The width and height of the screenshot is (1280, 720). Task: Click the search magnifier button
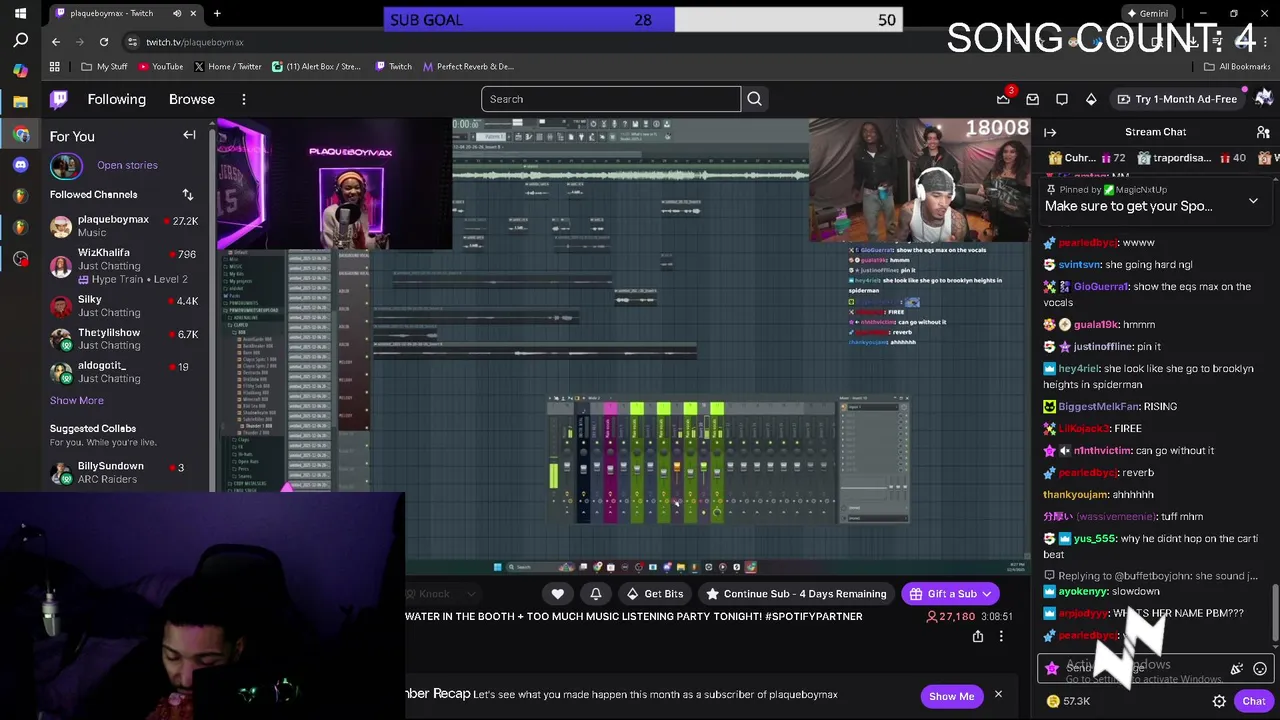[755, 99]
